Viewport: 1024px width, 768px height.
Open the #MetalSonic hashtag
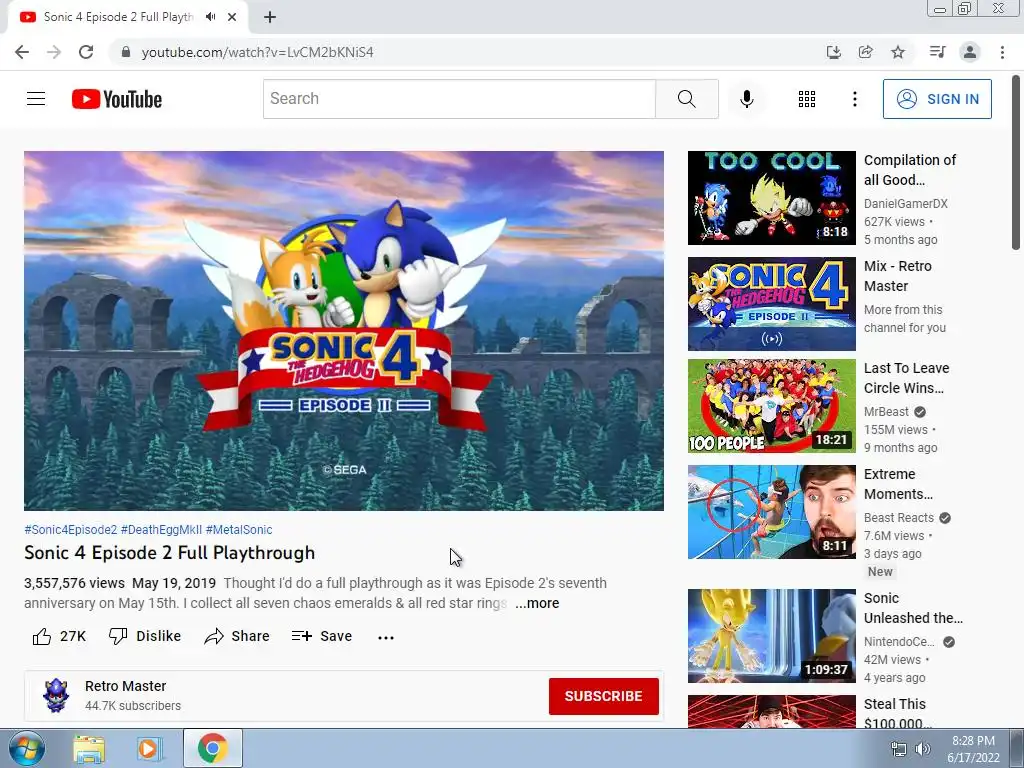[x=239, y=530]
